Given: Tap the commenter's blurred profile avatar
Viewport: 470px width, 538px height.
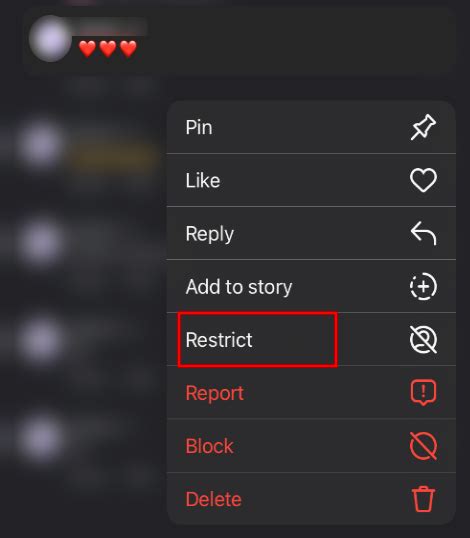Looking at the screenshot, I should [x=50, y=38].
